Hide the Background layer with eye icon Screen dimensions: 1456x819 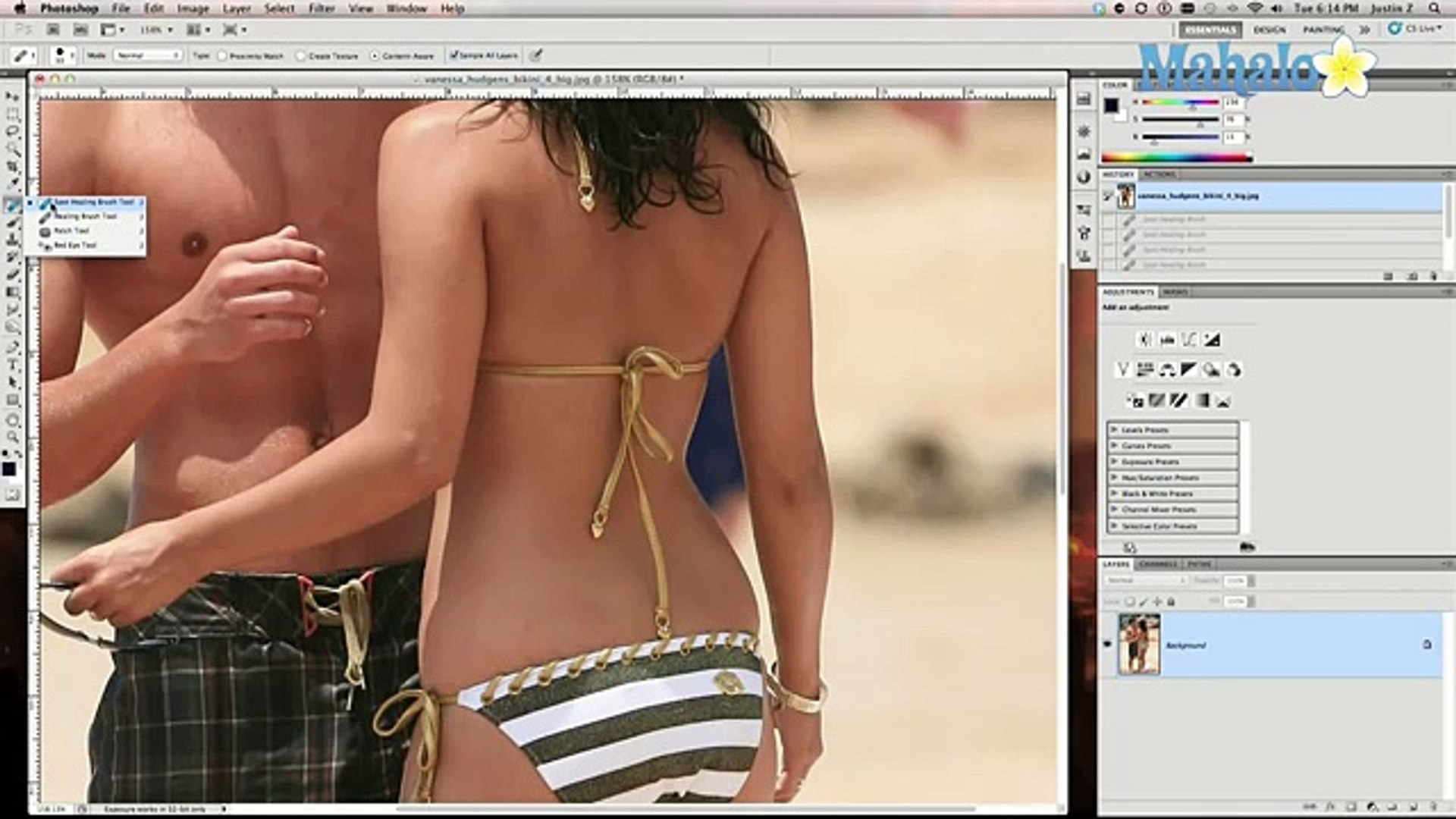1107,645
